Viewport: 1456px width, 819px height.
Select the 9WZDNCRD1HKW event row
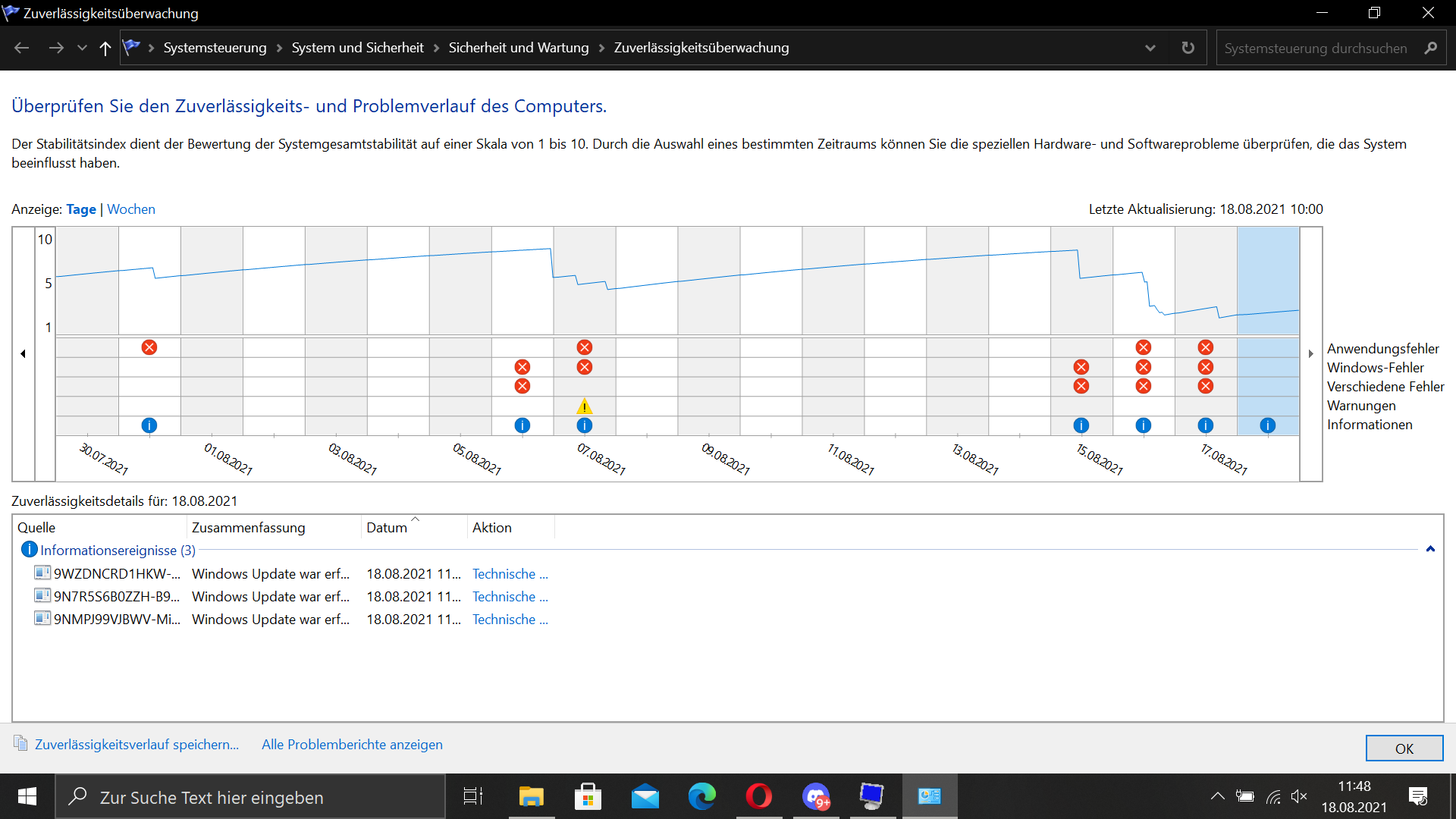[118, 574]
